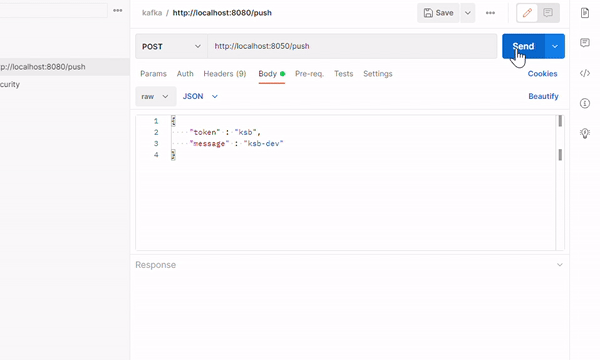Switch to Auth tab
This screenshot has height=360, width=600.
pos(185,74)
